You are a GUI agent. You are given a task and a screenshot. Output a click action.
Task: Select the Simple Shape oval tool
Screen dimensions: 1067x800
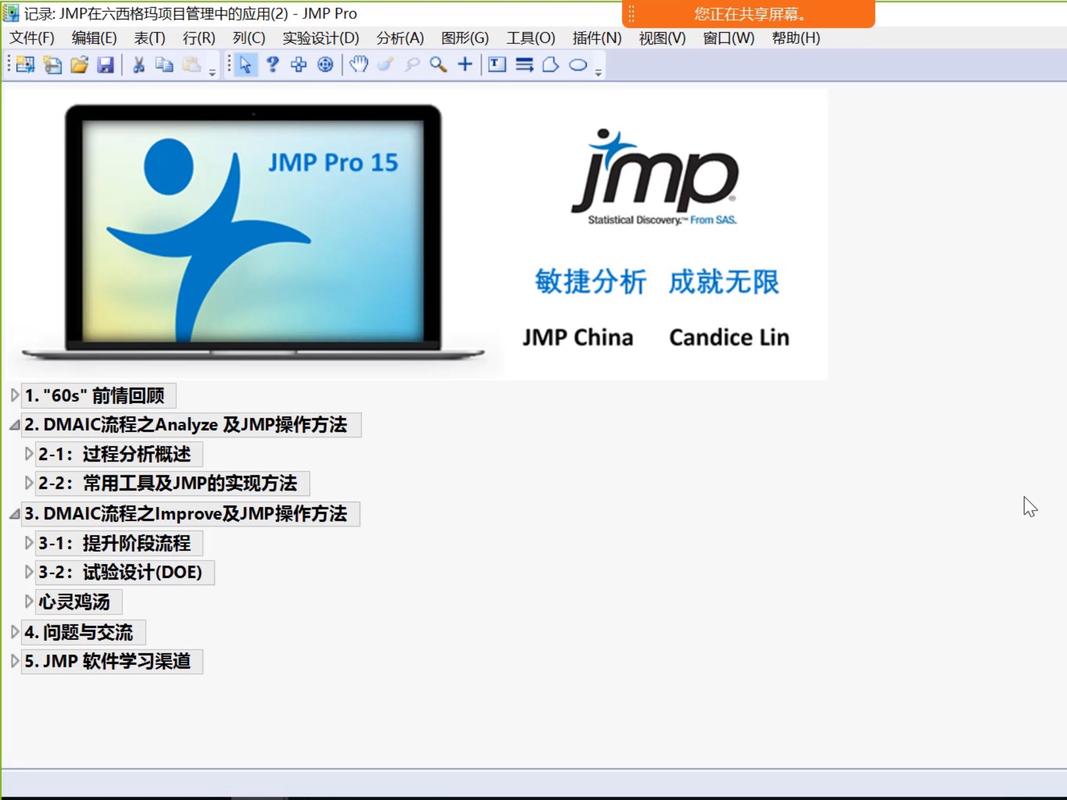coord(578,65)
